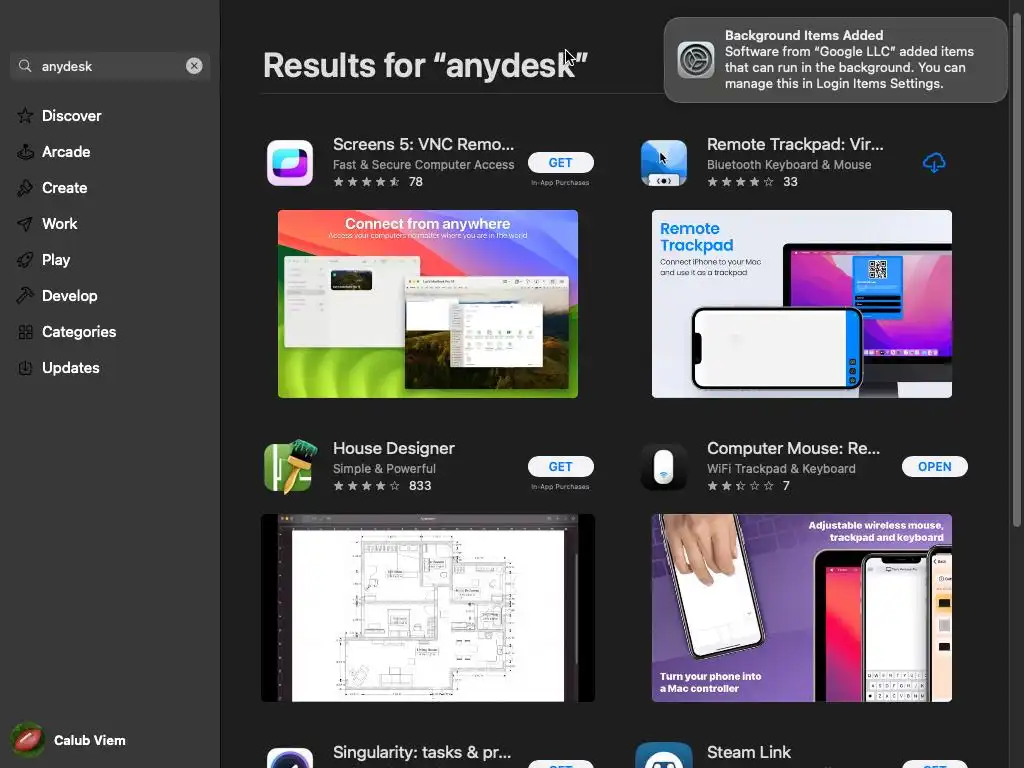The width and height of the screenshot is (1024, 768).
Task: Click the results vertical scrollbar
Action: pyautogui.click(x=1016, y=268)
